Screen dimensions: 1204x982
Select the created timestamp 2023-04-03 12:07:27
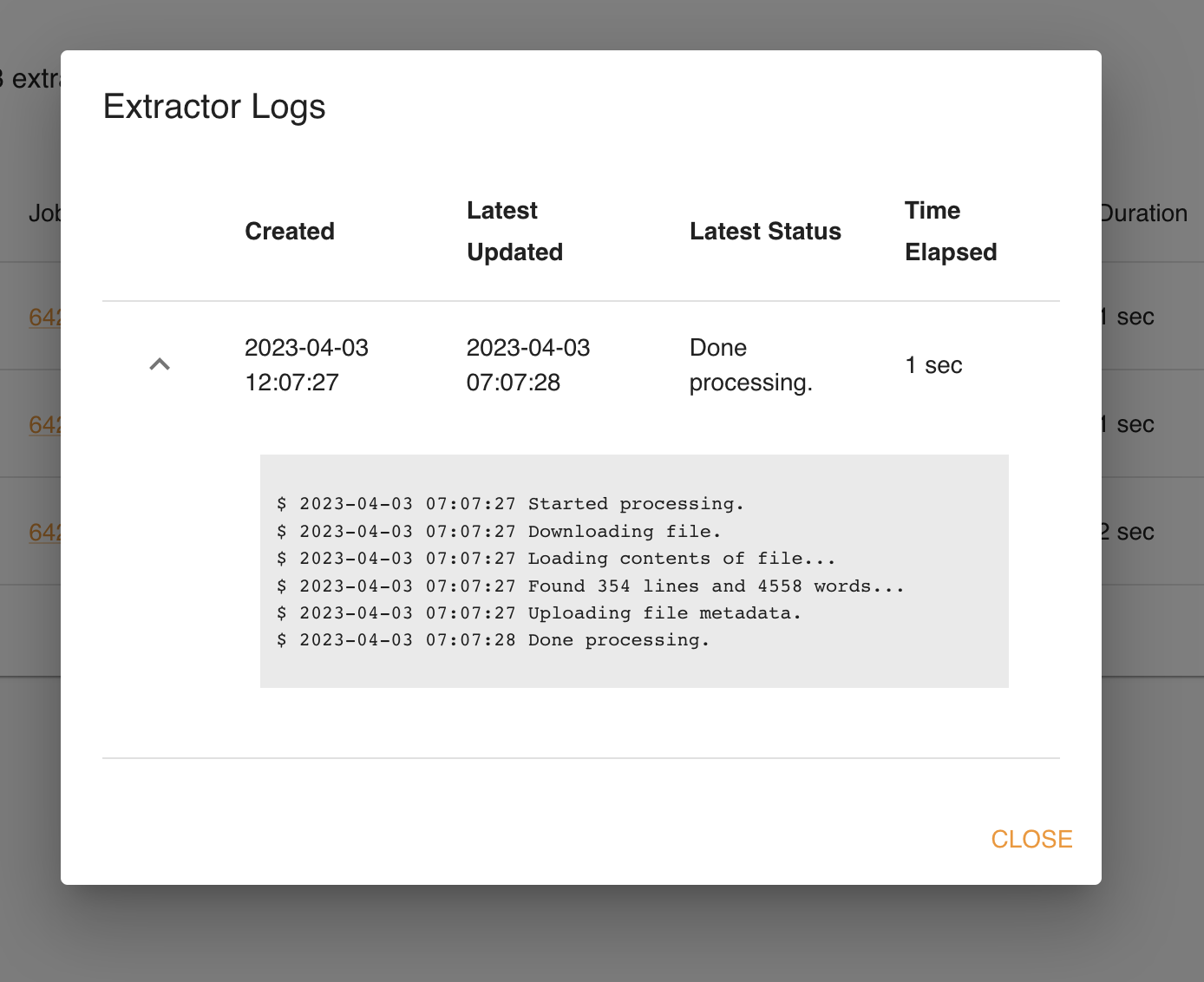[306, 365]
